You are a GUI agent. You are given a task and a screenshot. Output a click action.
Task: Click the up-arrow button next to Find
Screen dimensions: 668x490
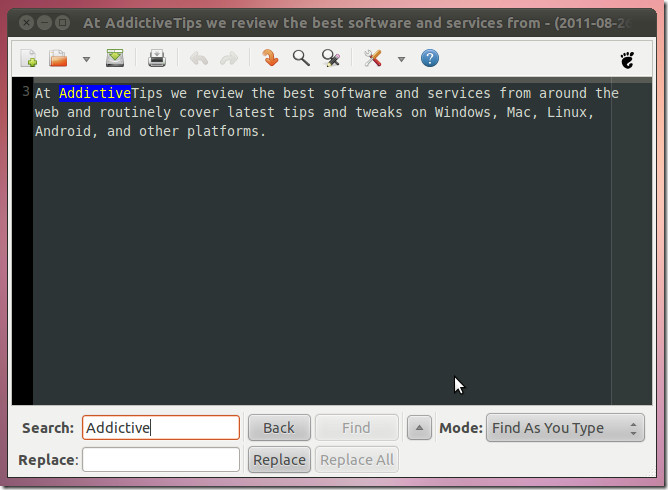point(419,427)
